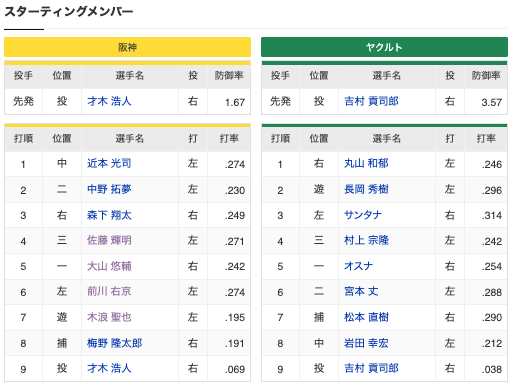Click batting average .249 for 森下

(235, 216)
